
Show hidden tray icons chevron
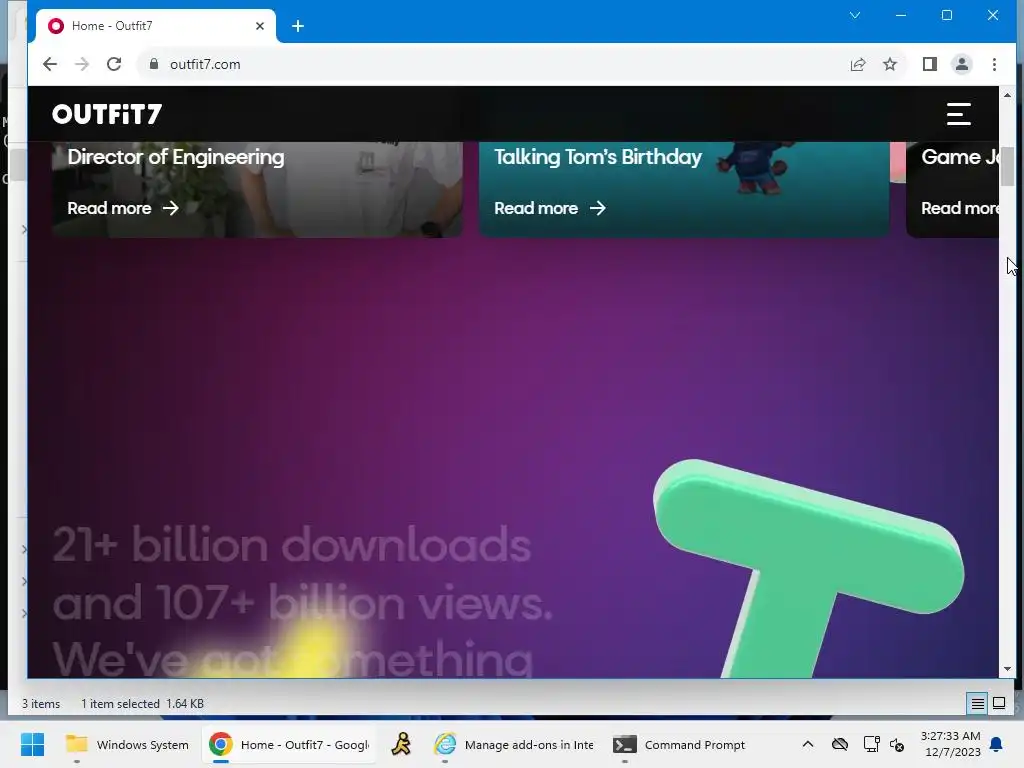tap(807, 744)
